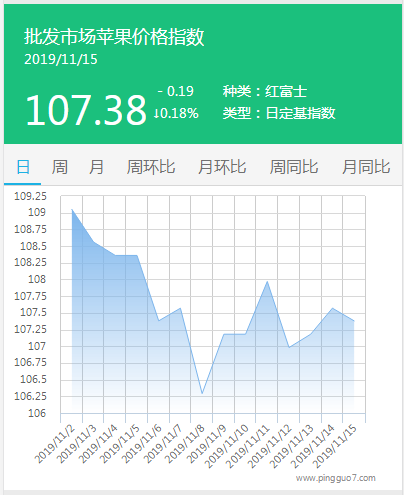
Task: Click the title 批发市场苹果价格指数
Action: tap(114, 37)
